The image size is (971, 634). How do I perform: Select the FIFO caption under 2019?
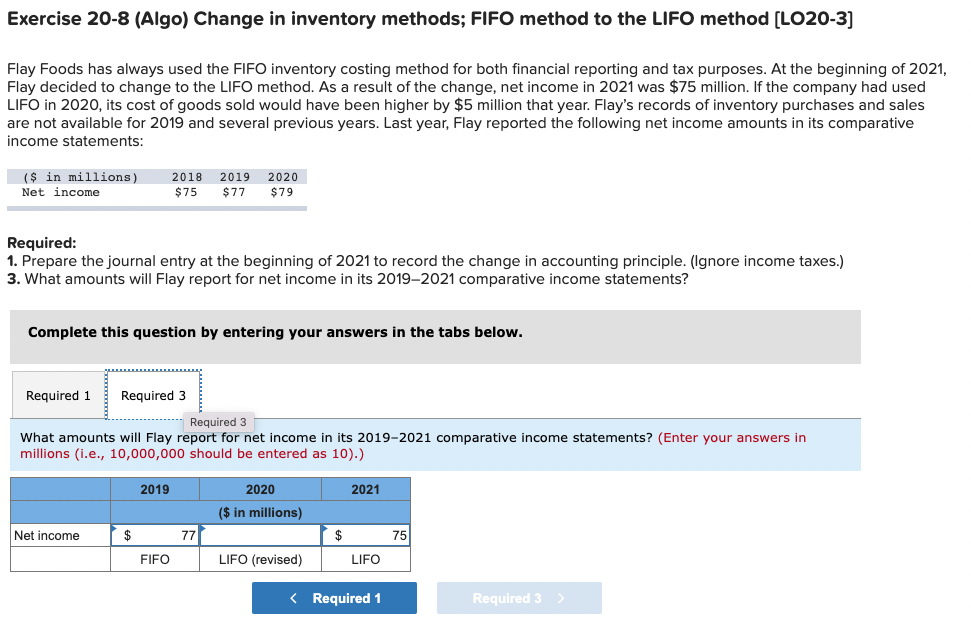(155, 559)
